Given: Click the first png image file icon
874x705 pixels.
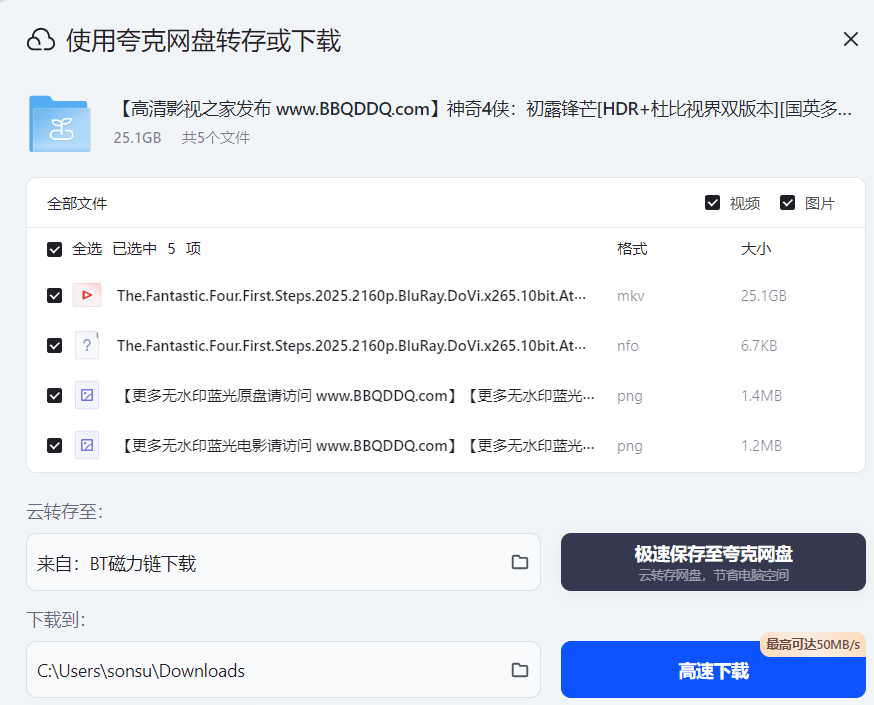Looking at the screenshot, I should pyautogui.click(x=87, y=396).
